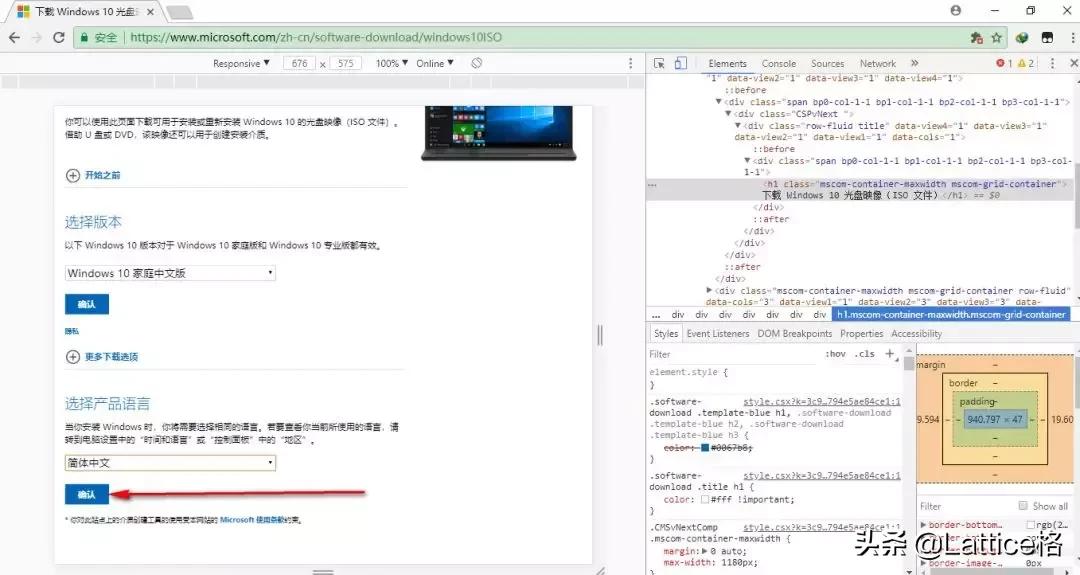This screenshot has width=1080, height=575.
Task: Activate the inspect element picker icon
Action: tap(659, 63)
